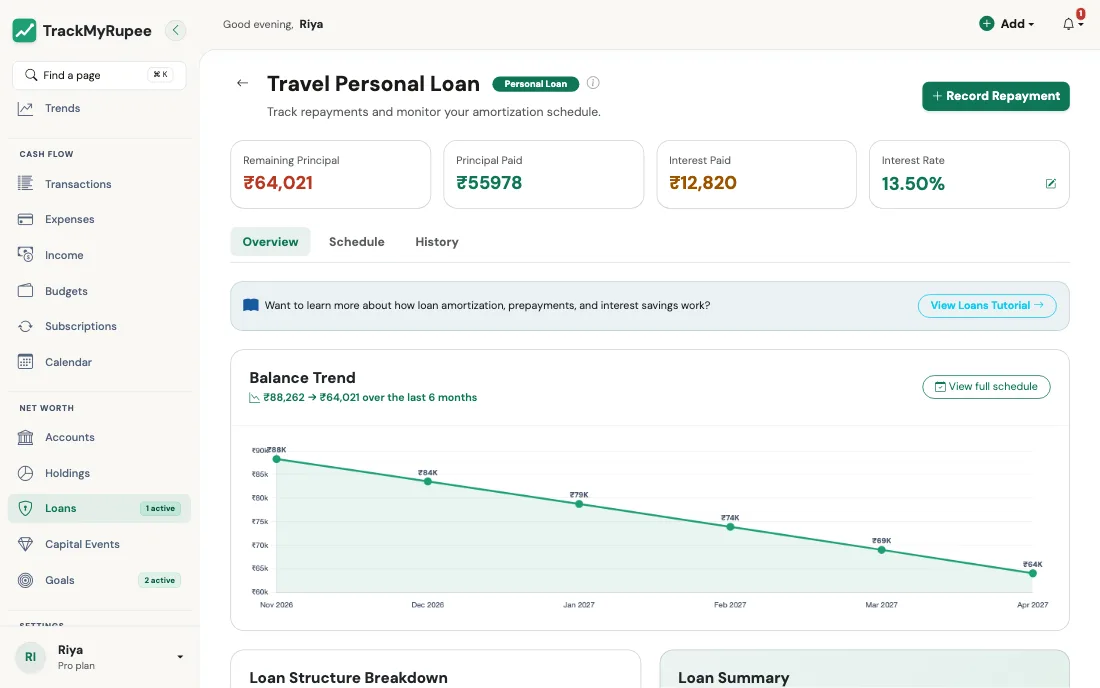The height and width of the screenshot is (688, 1100).
Task: Click the TrackMyRupee logo icon
Action: coord(25,30)
